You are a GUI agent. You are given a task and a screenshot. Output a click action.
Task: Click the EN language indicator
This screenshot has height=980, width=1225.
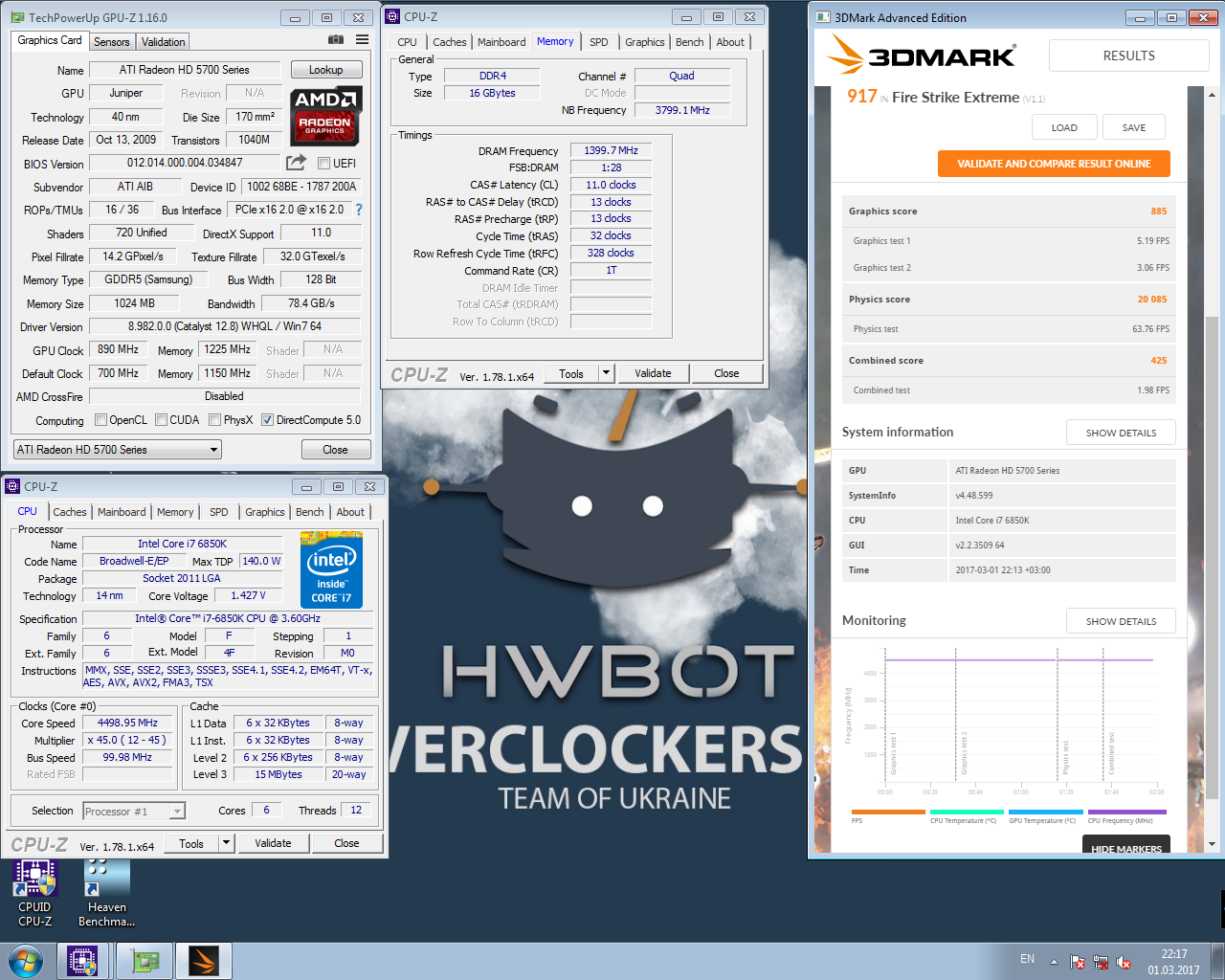click(x=1027, y=959)
